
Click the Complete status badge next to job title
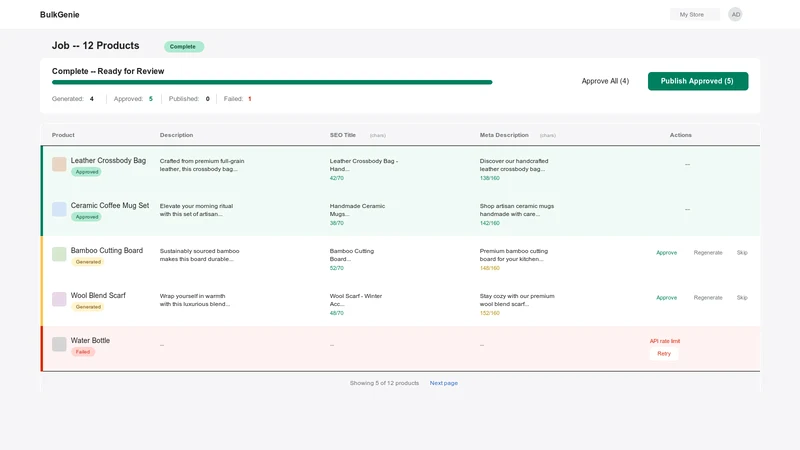coord(184,46)
